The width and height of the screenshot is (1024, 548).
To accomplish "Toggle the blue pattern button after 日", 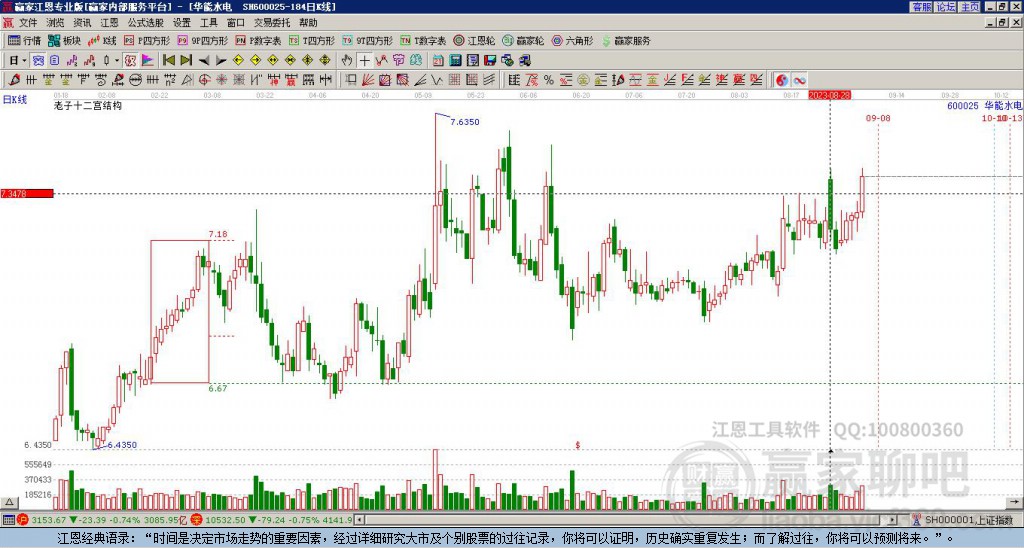I will (38, 60).
